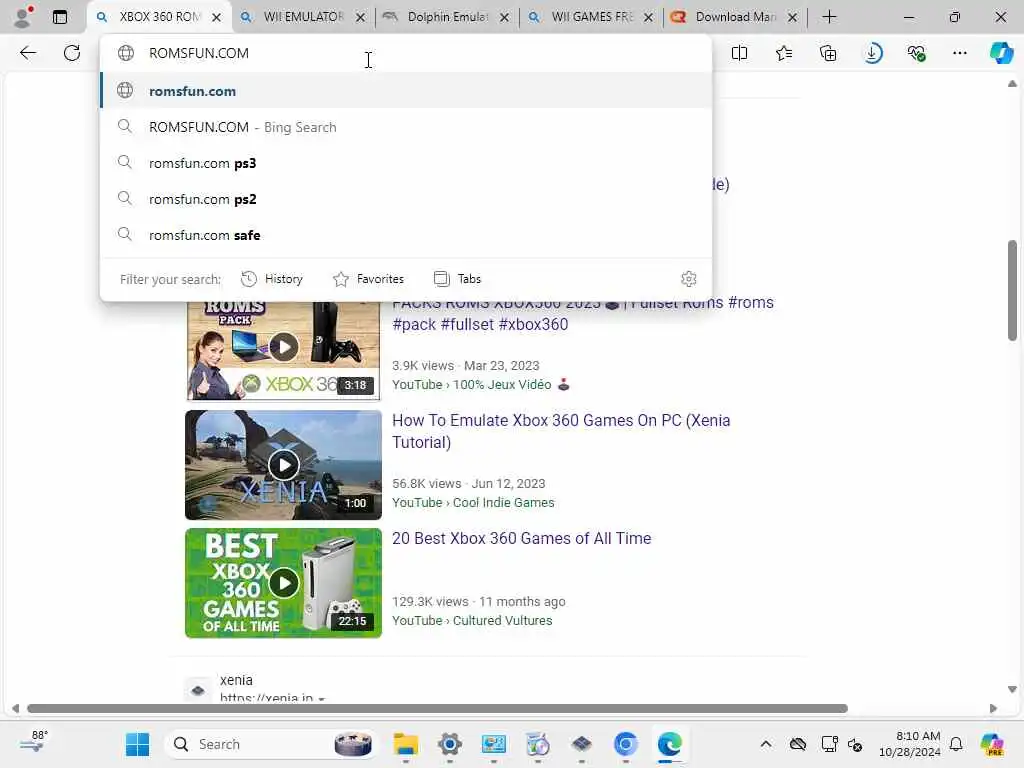Open the Settings gear app in taskbar
Image resolution: width=1024 pixels, height=768 pixels.
coord(449,744)
